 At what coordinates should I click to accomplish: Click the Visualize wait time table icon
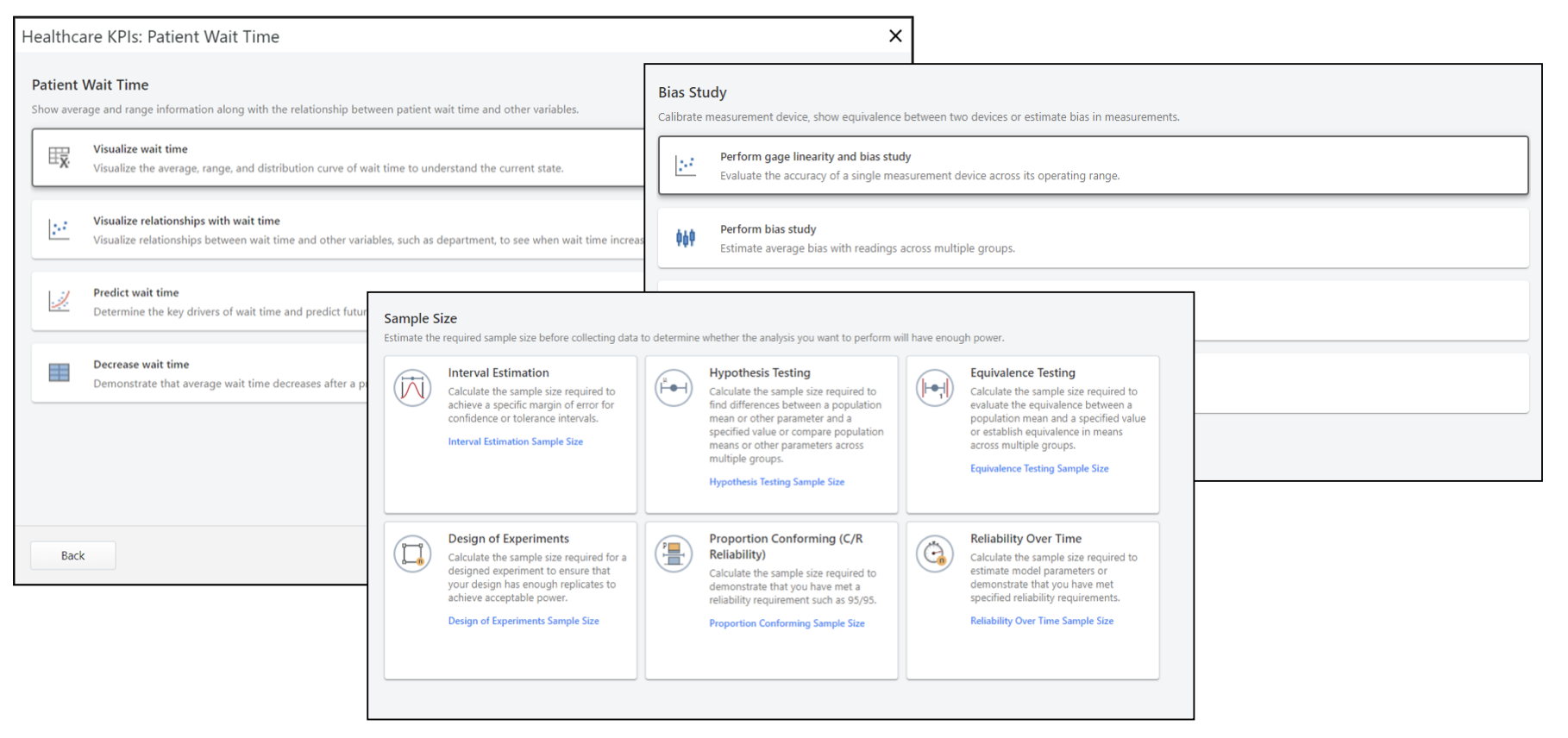[59, 158]
